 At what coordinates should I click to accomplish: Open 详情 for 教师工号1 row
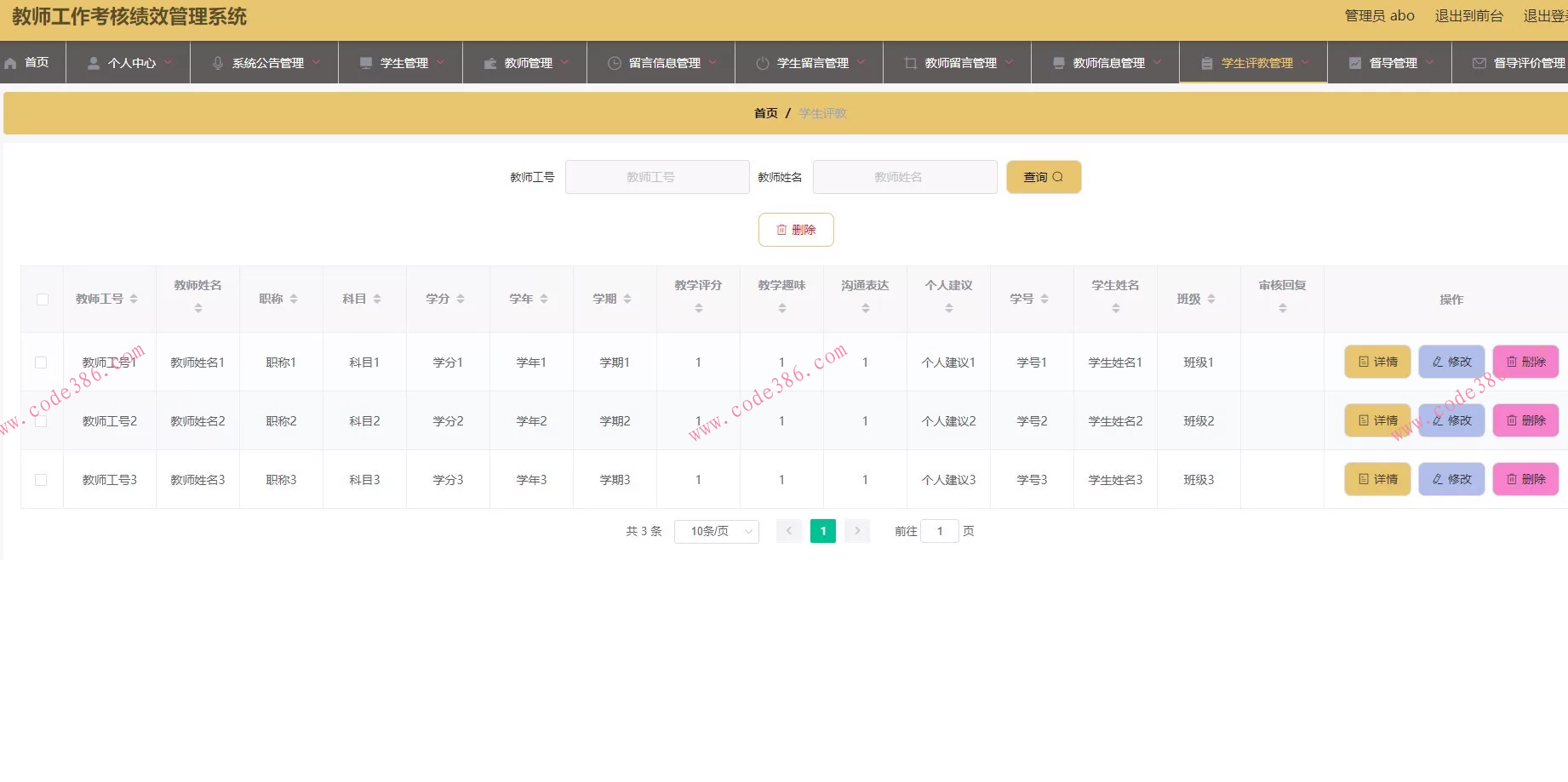pyautogui.click(x=1376, y=361)
